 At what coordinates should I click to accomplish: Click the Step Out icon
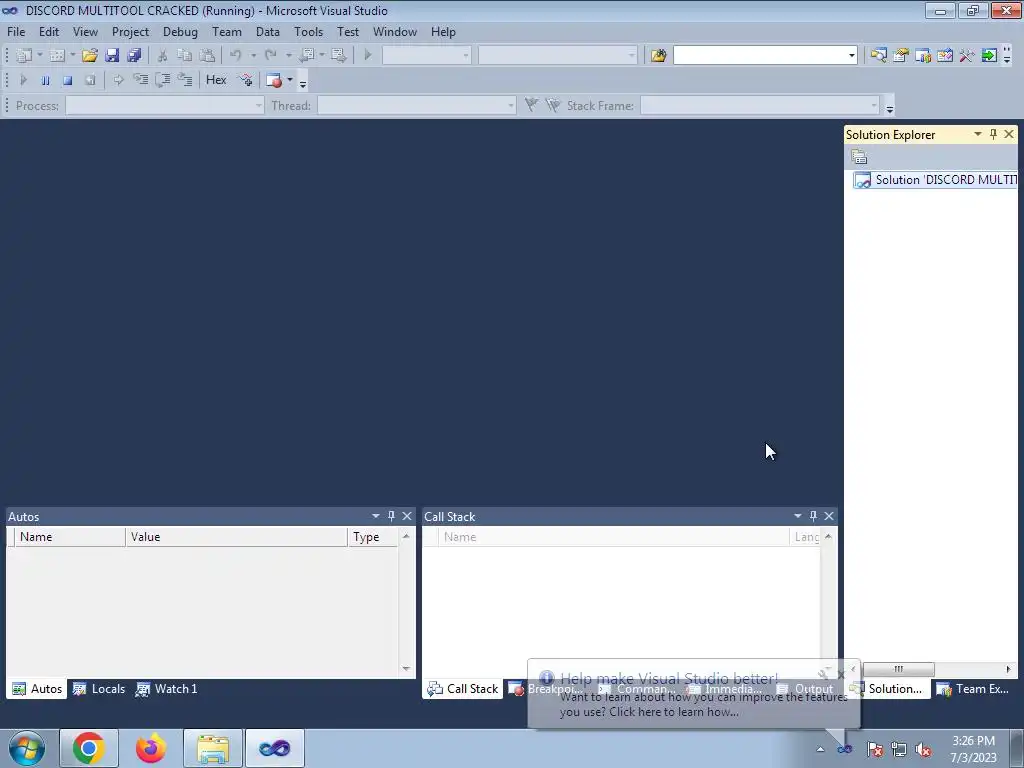point(185,80)
